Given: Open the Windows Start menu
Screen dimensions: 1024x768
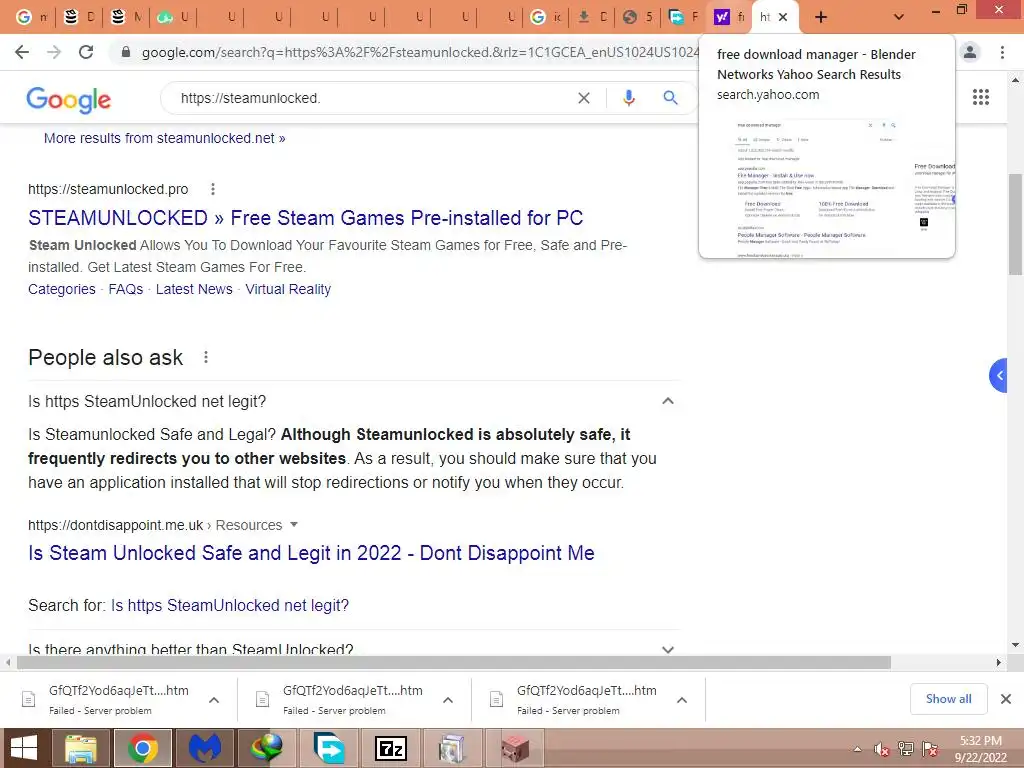Looking at the screenshot, I should [x=24, y=748].
